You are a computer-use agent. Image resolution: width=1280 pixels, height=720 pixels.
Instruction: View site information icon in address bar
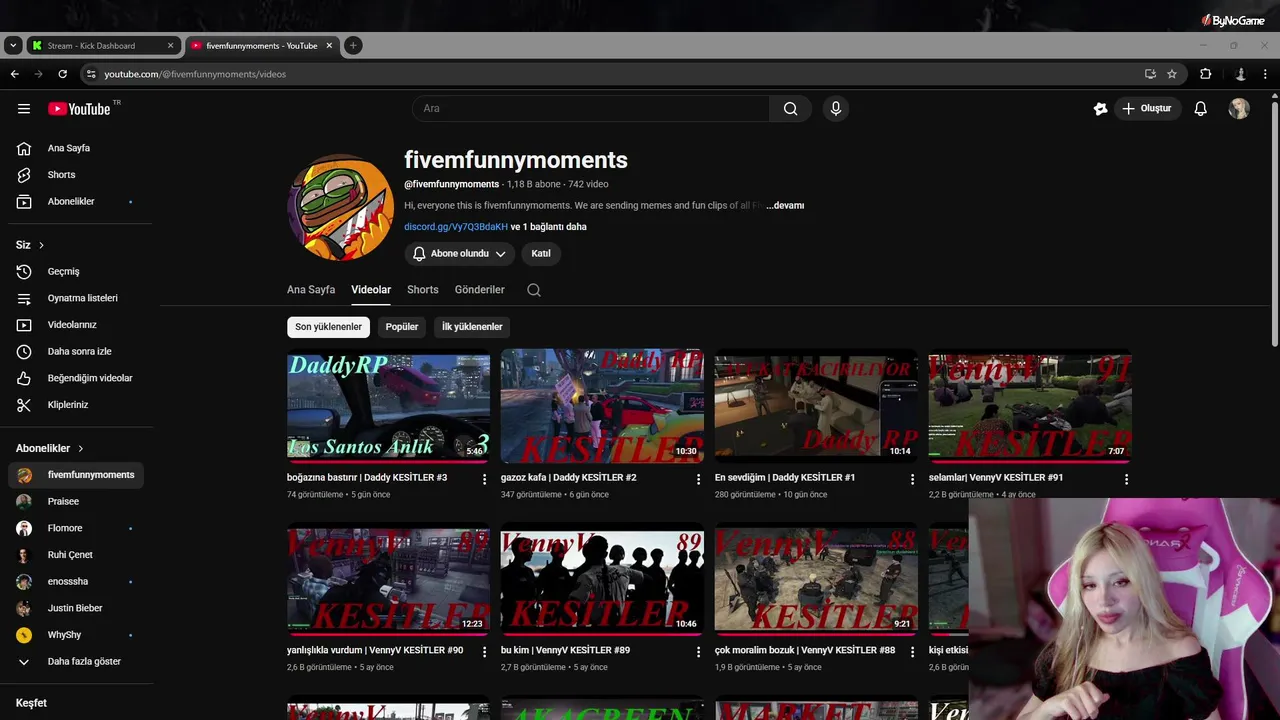tap(91, 74)
